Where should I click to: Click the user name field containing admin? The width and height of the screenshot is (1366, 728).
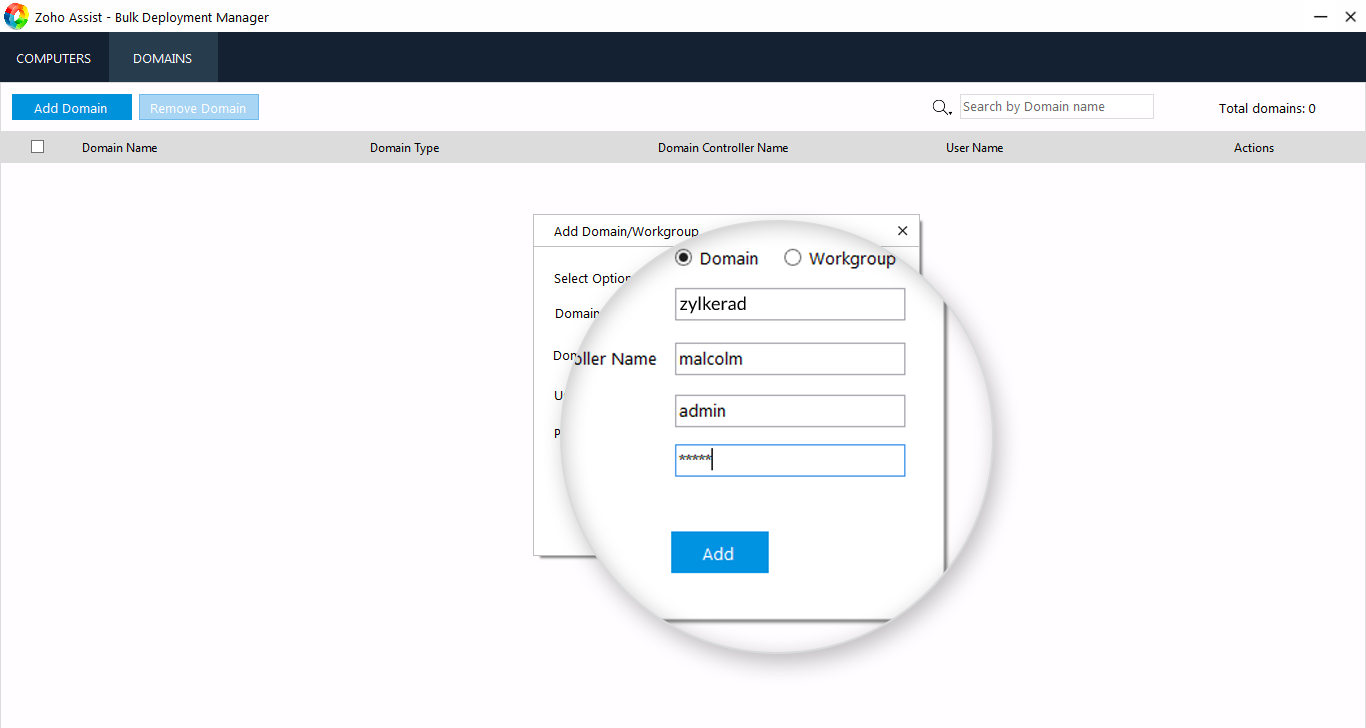coord(790,411)
